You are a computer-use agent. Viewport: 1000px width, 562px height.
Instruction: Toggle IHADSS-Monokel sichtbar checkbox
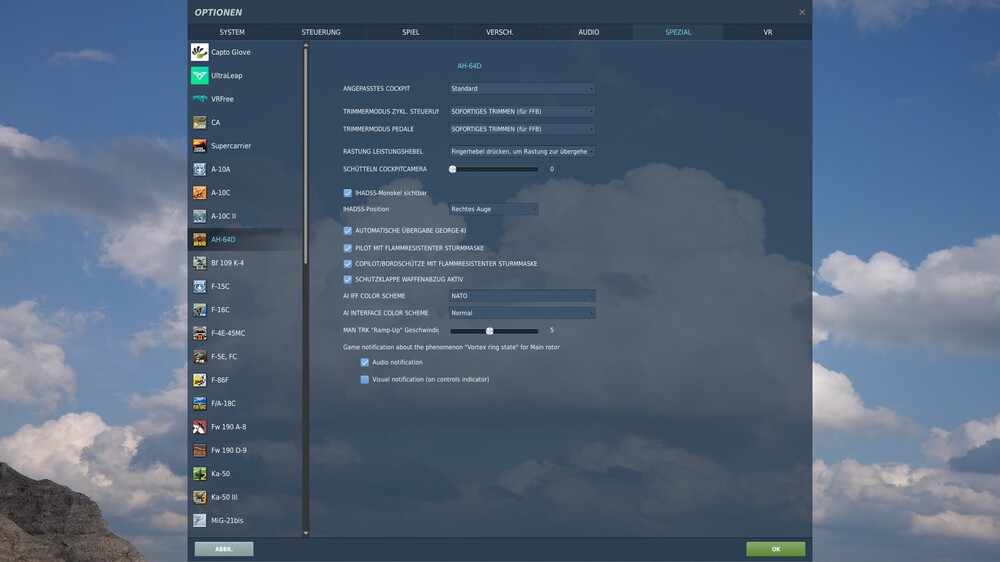coord(348,193)
